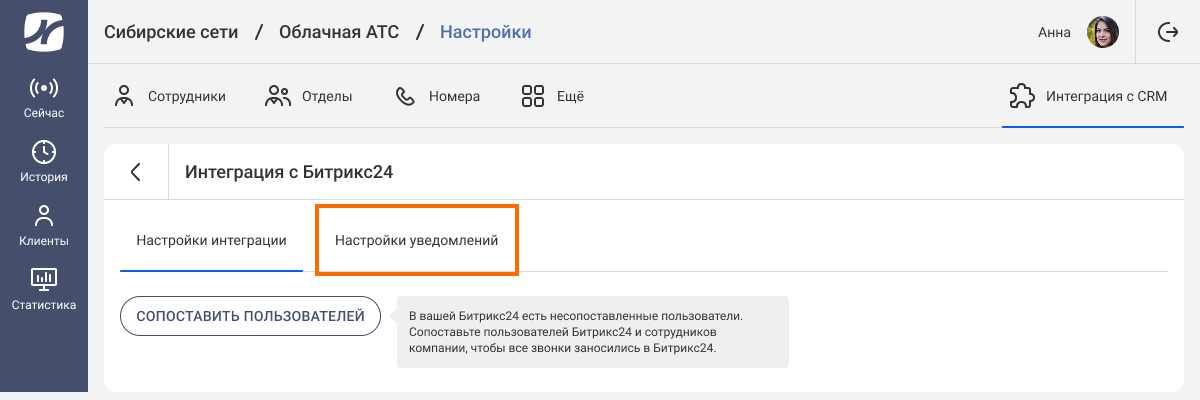Select the Интеграция с CRM tab
1200x400 pixels.
coord(1093,97)
